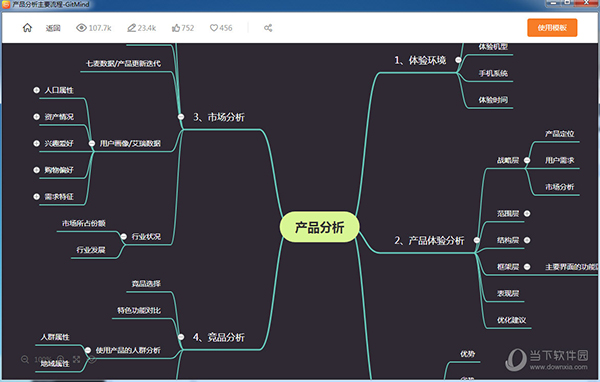Select the 竞品选择 node
The width and height of the screenshot is (600, 382).
click(146, 284)
